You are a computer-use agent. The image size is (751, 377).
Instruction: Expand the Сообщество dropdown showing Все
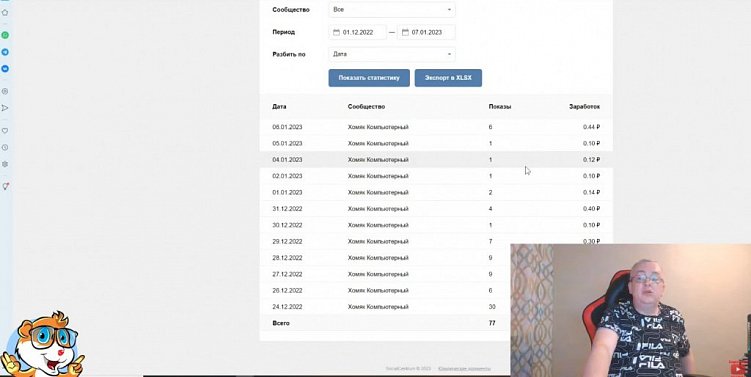(x=392, y=10)
